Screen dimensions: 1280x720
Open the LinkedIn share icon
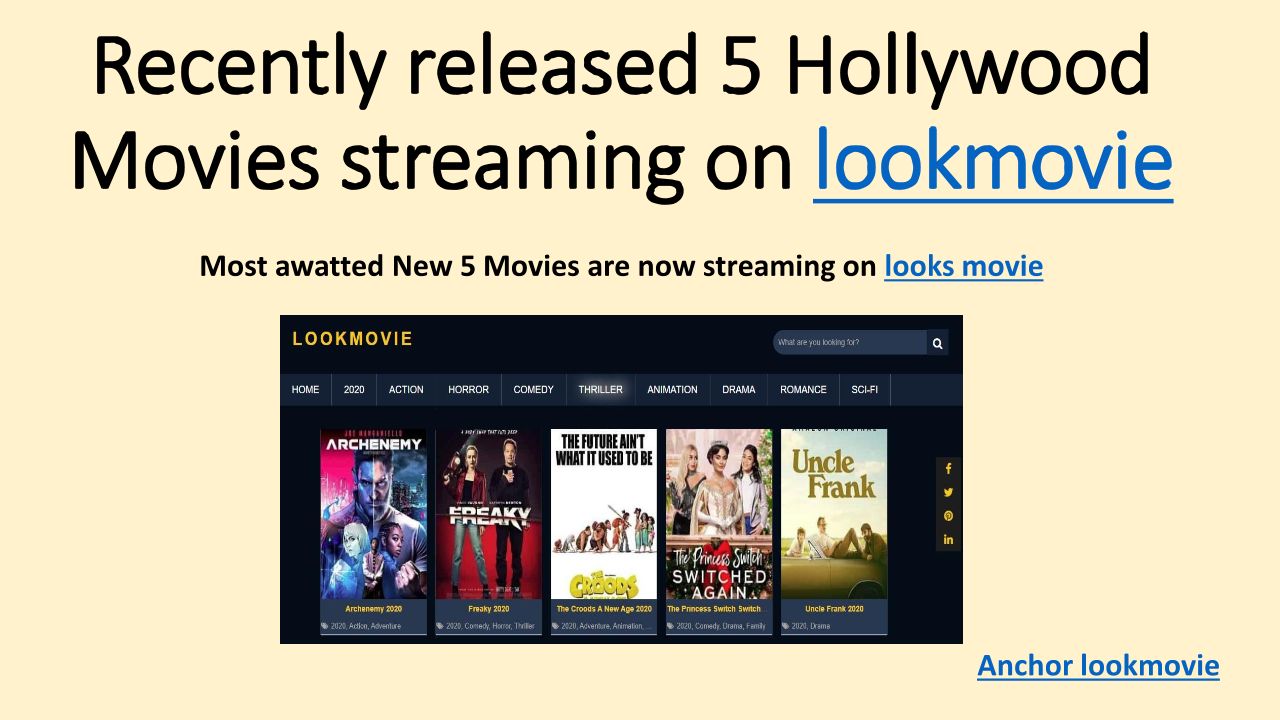point(948,540)
